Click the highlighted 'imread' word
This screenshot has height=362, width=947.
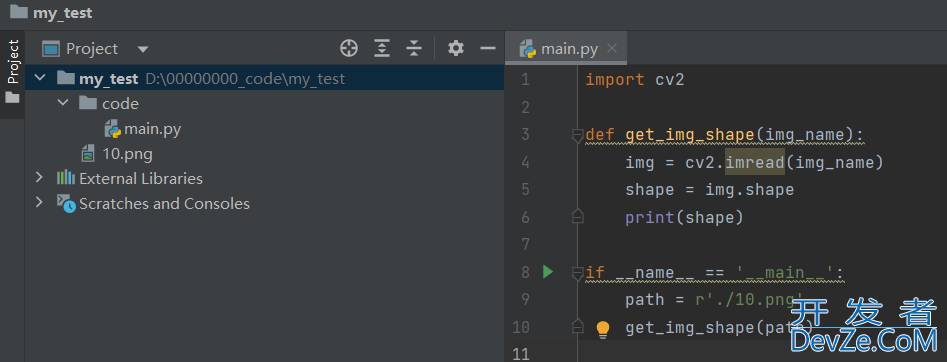pyautogui.click(x=754, y=162)
